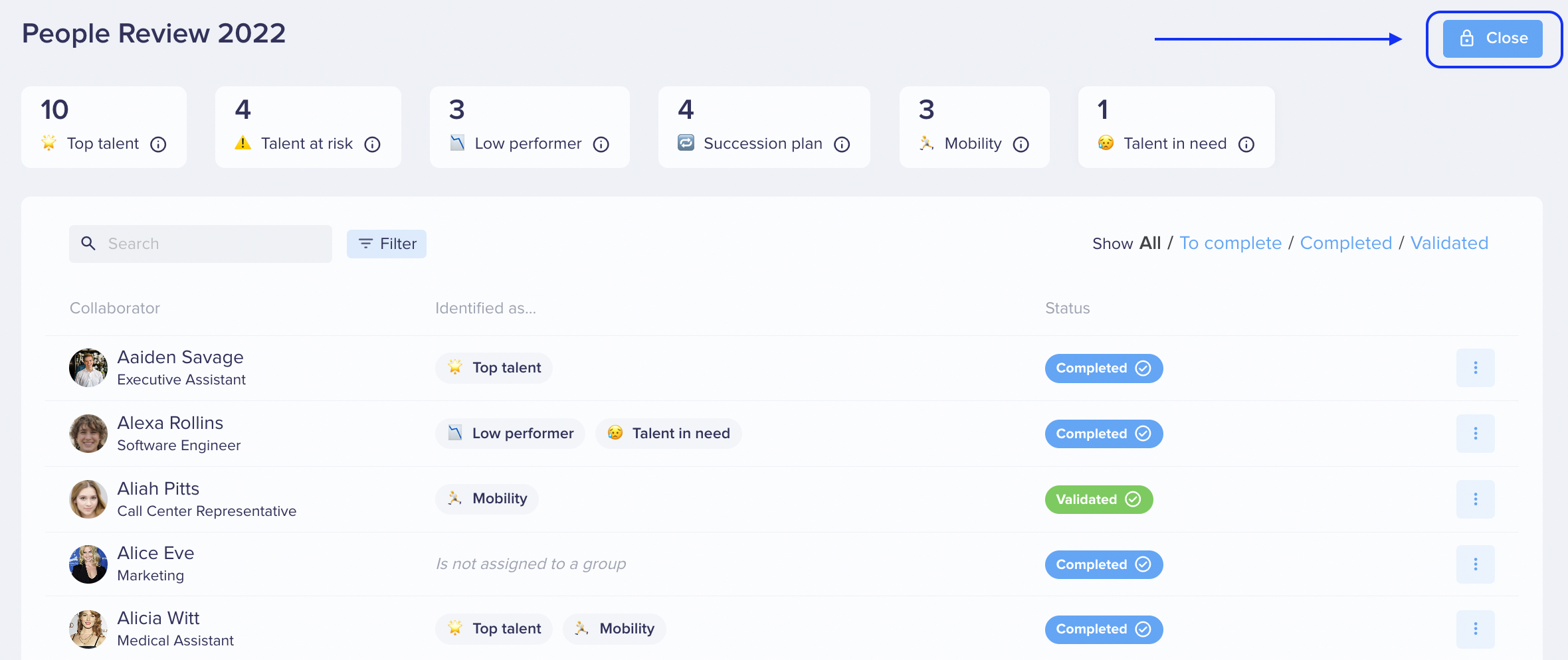The width and height of the screenshot is (1568, 660).
Task: Open the three-dot menu for Alicia Witt
Action: 1475,629
